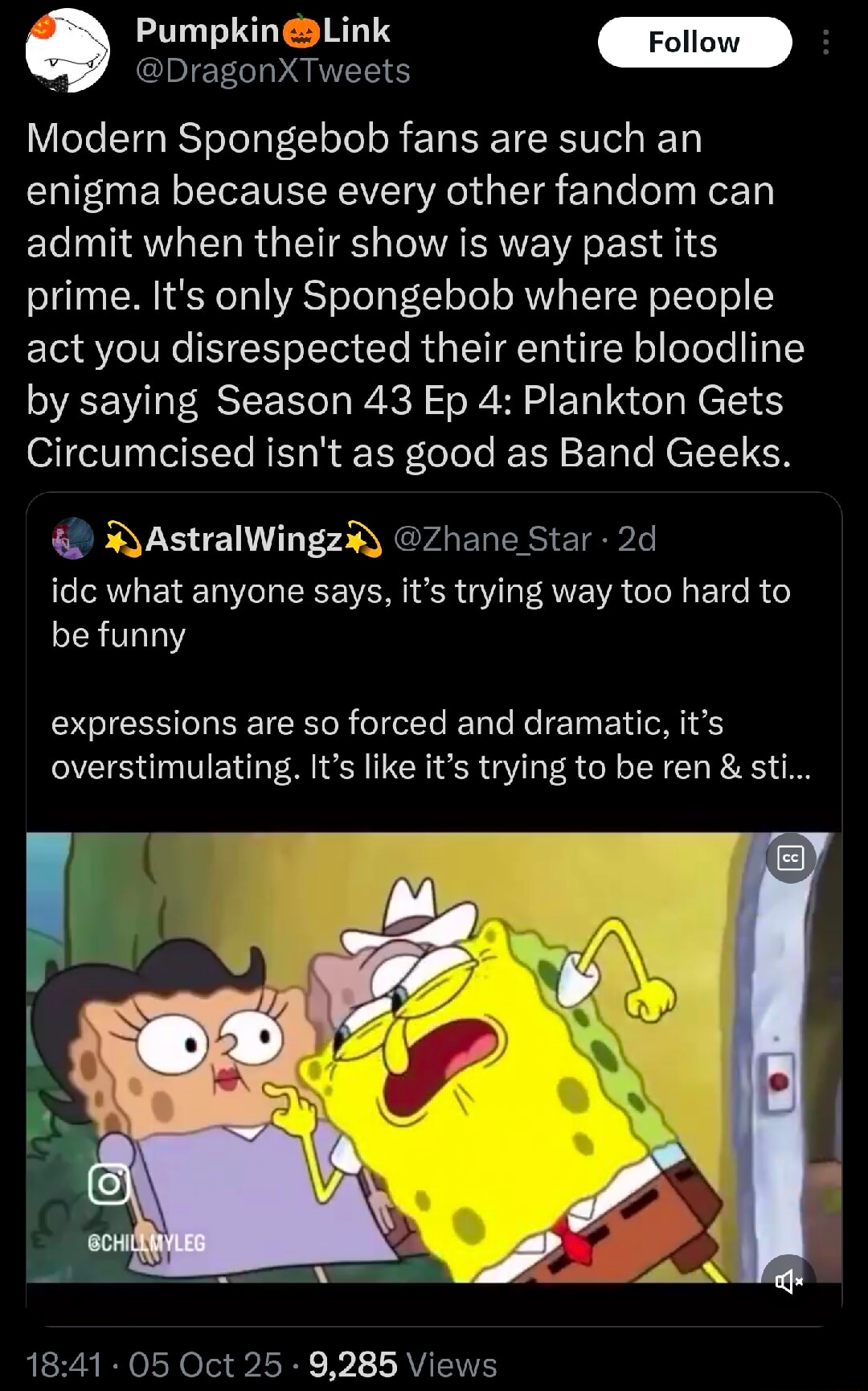Follow the @DragonXTweets account
868x1391 pixels.
pyautogui.click(x=694, y=42)
